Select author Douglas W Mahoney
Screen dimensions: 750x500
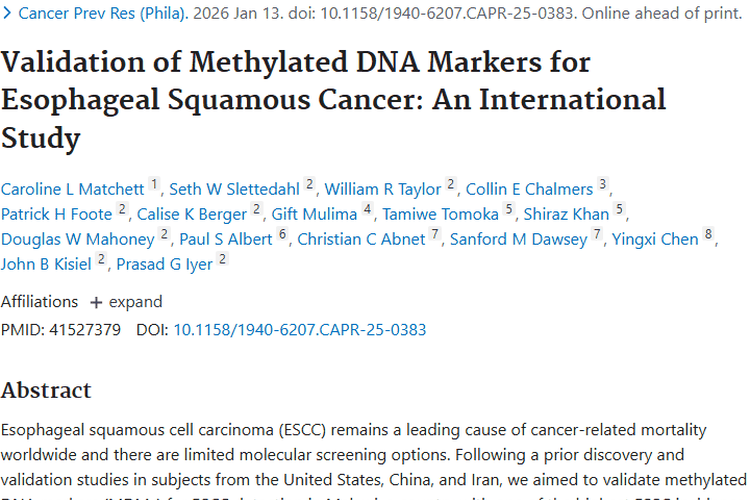click(78, 239)
